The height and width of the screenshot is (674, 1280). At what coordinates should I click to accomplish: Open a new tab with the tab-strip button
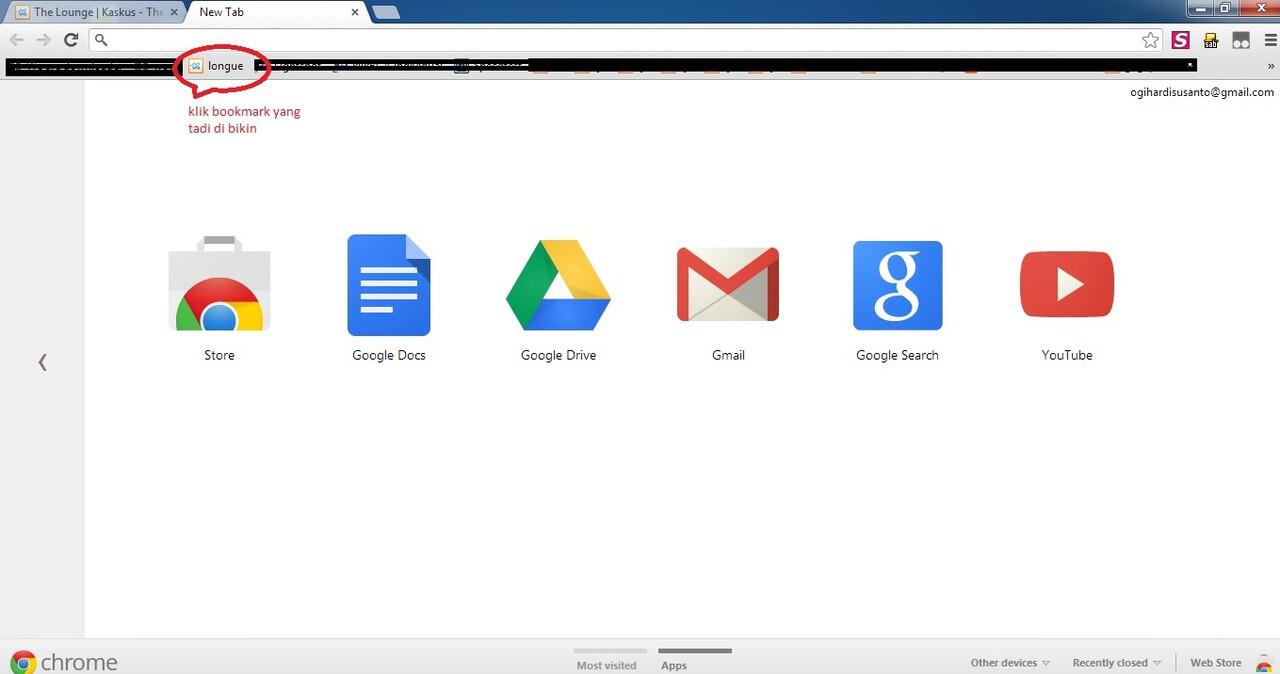(x=386, y=12)
